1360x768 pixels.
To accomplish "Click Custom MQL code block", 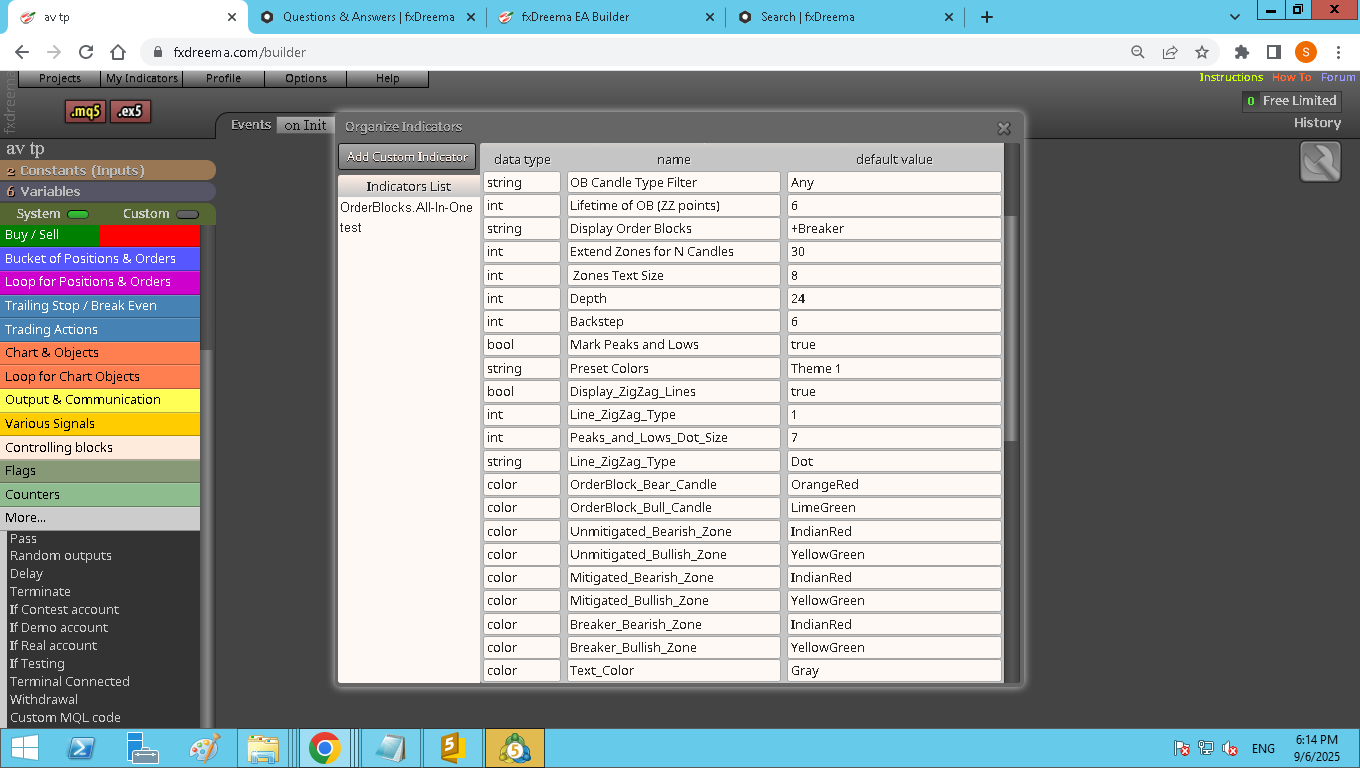I will [x=65, y=717].
